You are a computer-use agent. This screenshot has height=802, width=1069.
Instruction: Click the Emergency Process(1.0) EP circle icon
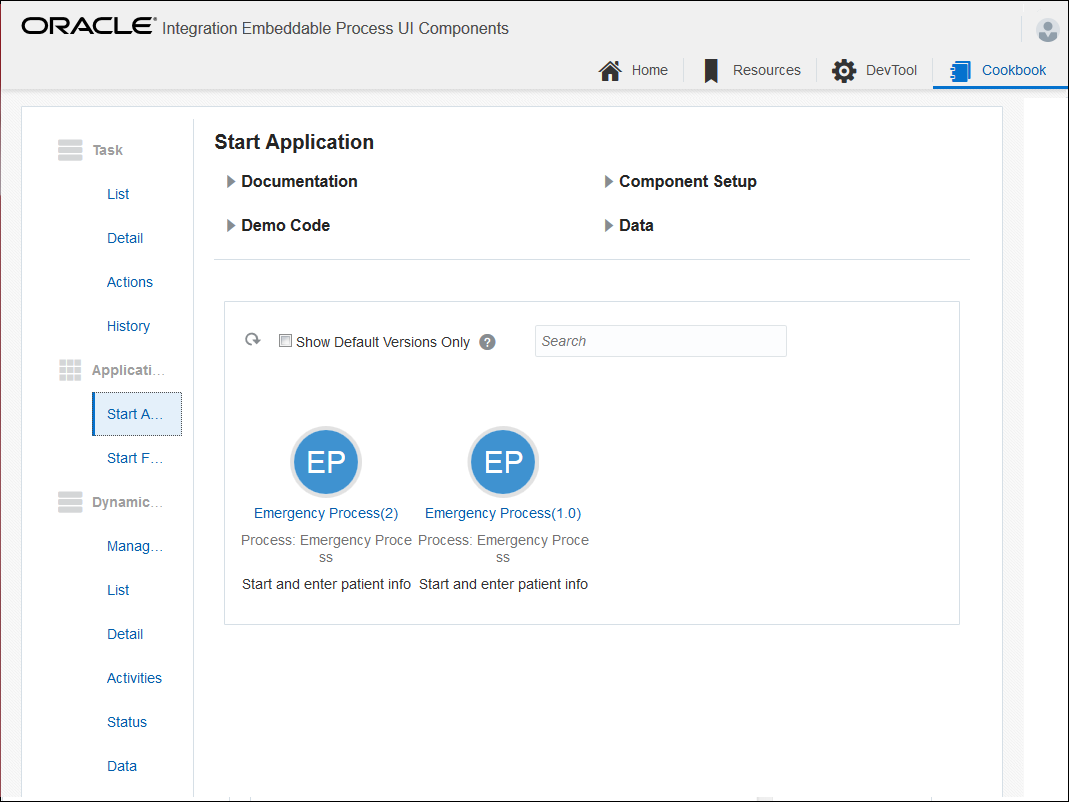tap(503, 462)
